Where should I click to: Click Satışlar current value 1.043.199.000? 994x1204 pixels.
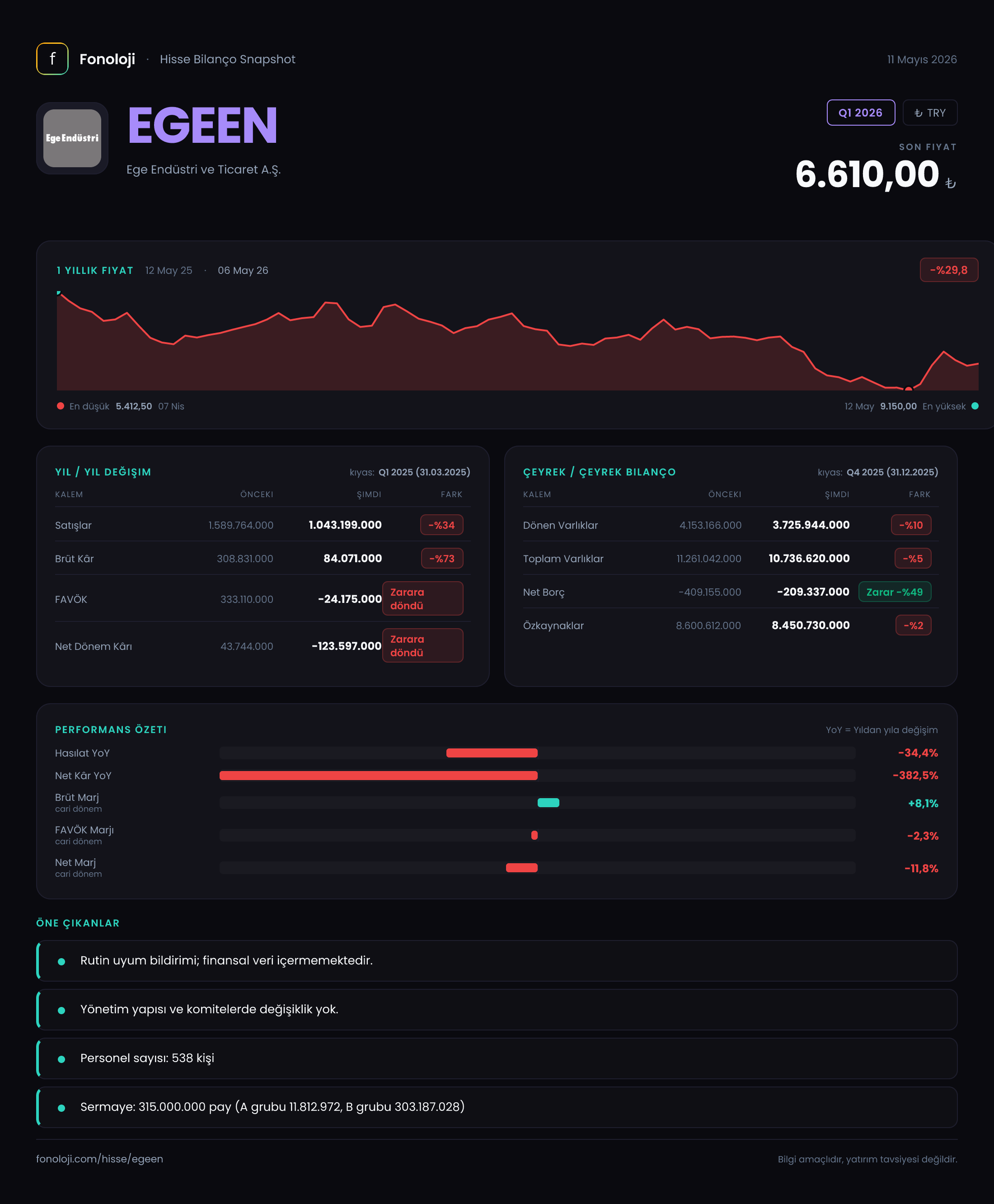click(345, 525)
